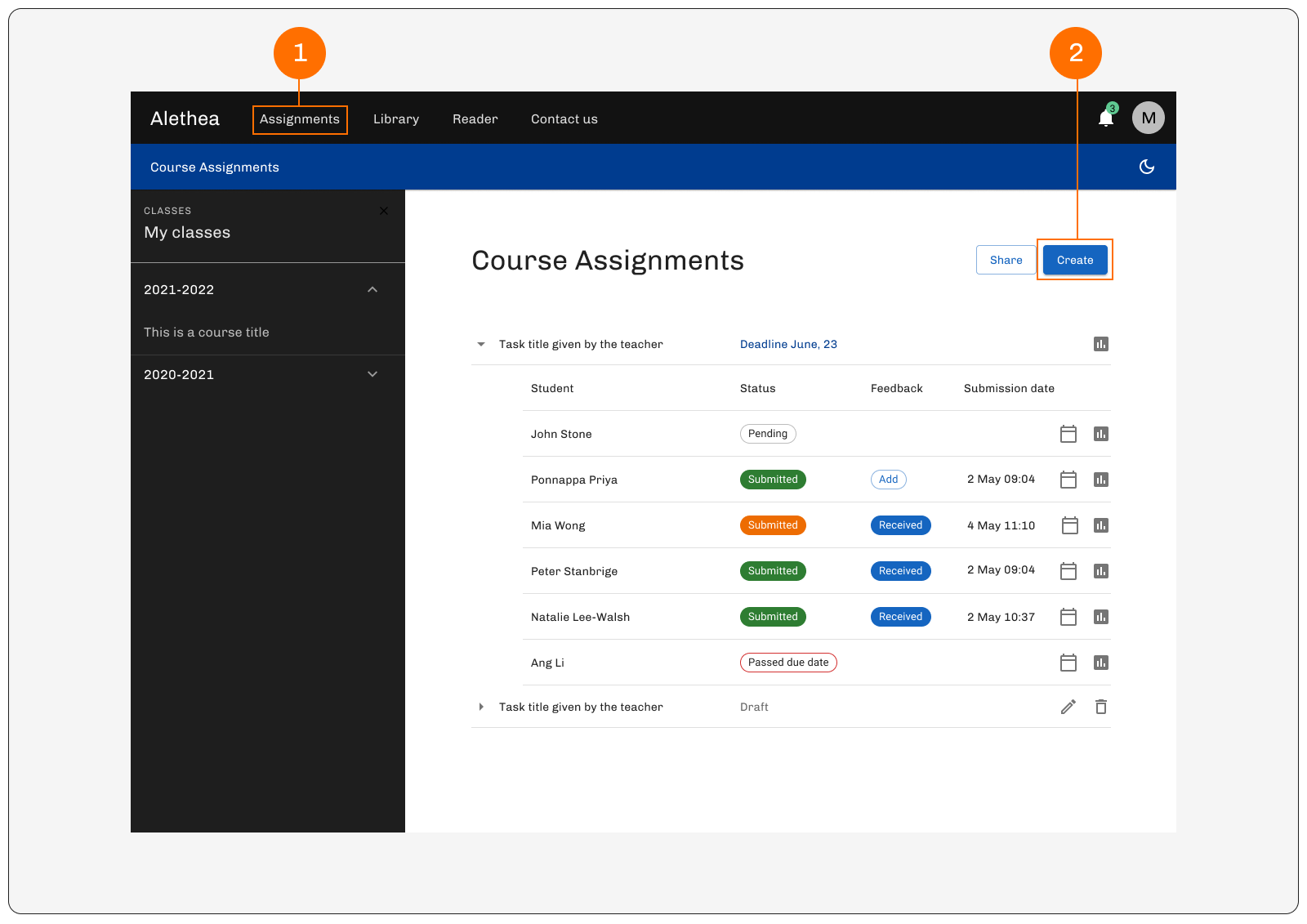
Task: Open the Contact us nav item
Action: click(x=564, y=119)
